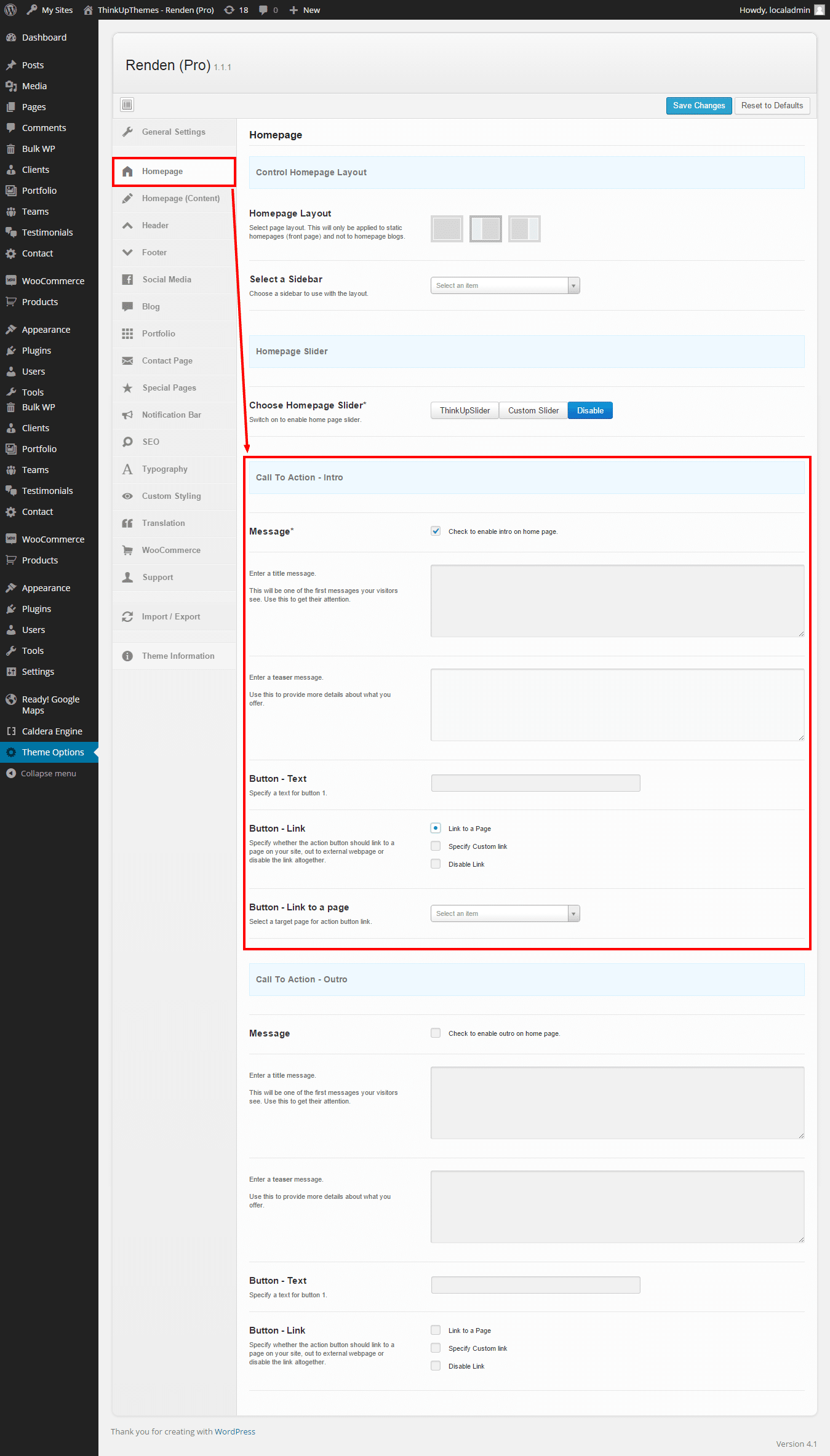This screenshot has width=830, height=1456.
Task: Follow the WordPress link in footer
Action: [x=235, y=1431]
